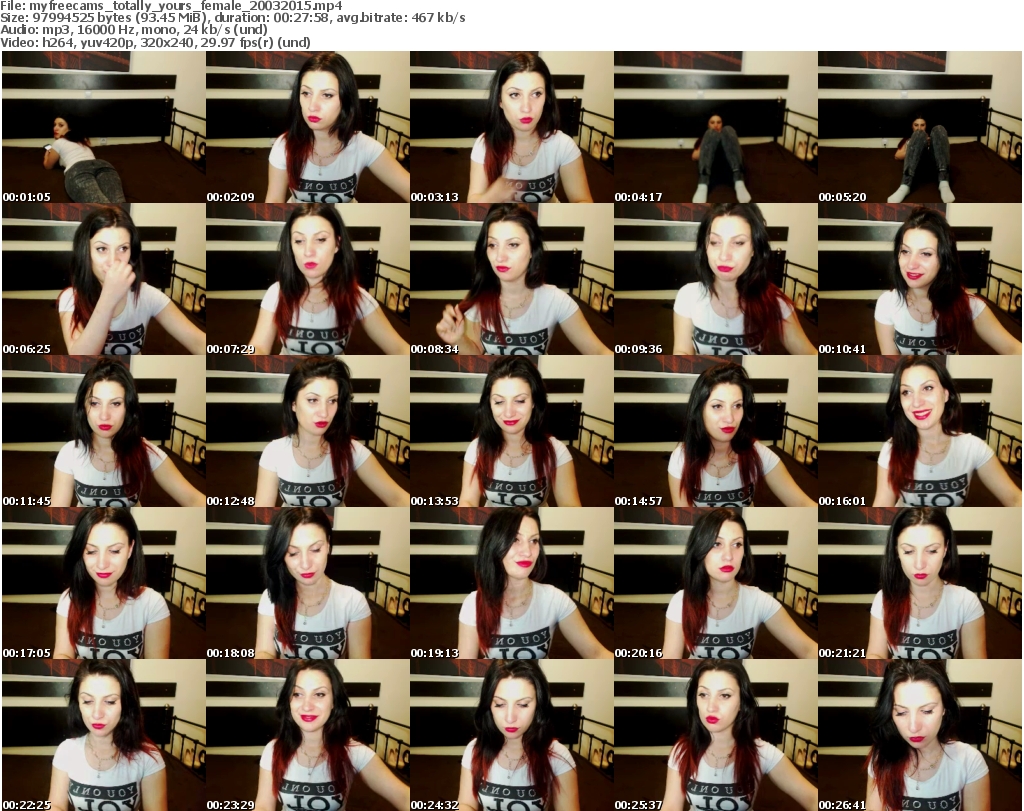Select the thumbnail frame at 00:17:05
Viewport: 1024px width, 811px height.
coord(103,584)
